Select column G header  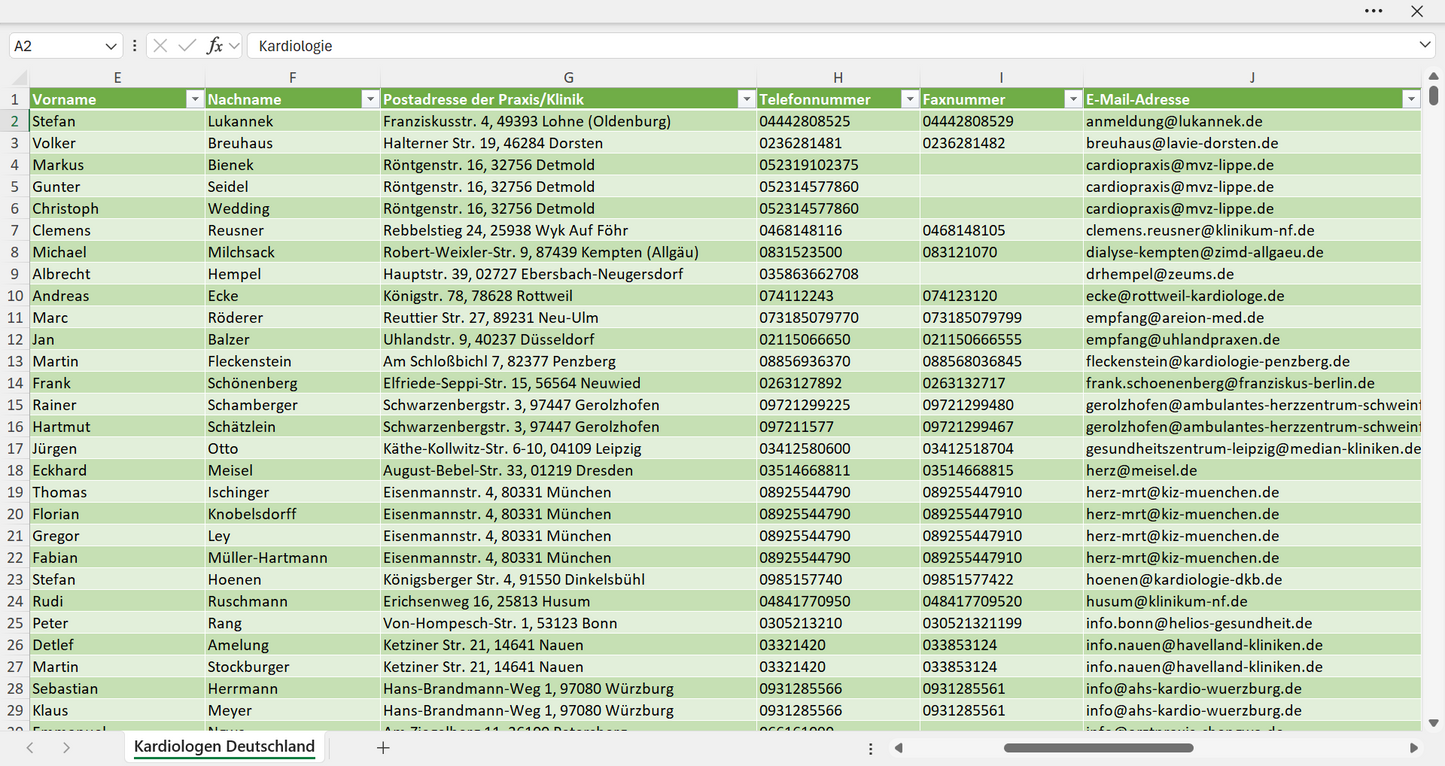[x=568, y=77]
